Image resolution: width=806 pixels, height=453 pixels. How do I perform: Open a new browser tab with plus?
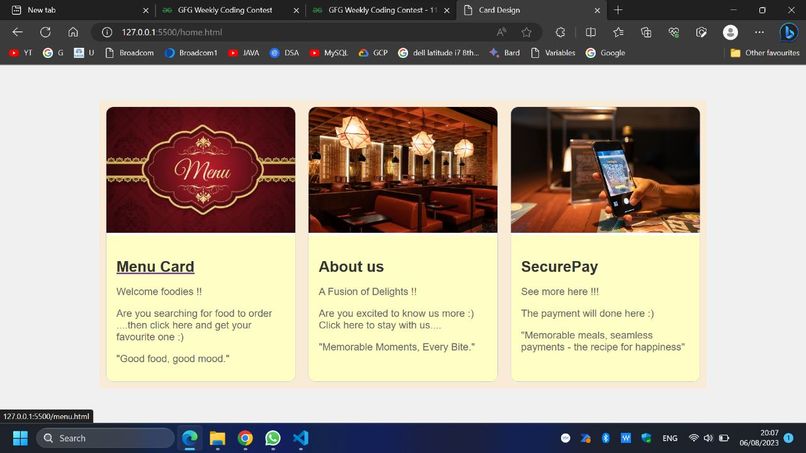point(618,10)
